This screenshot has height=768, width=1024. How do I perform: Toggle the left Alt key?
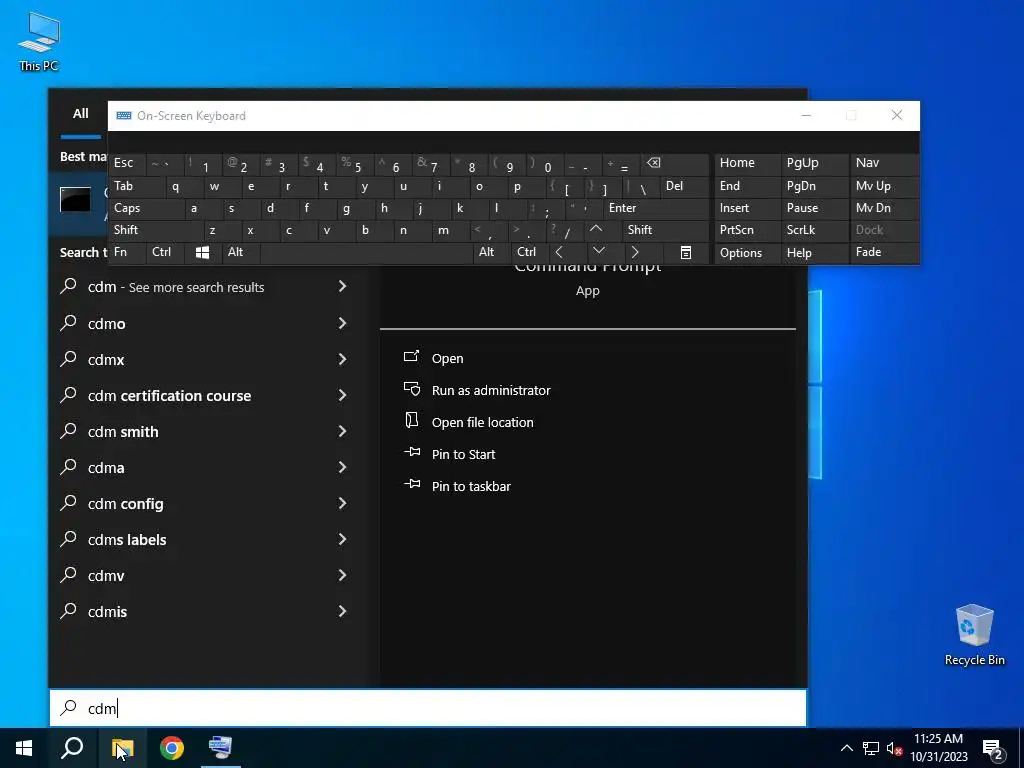tap(240, 253)
